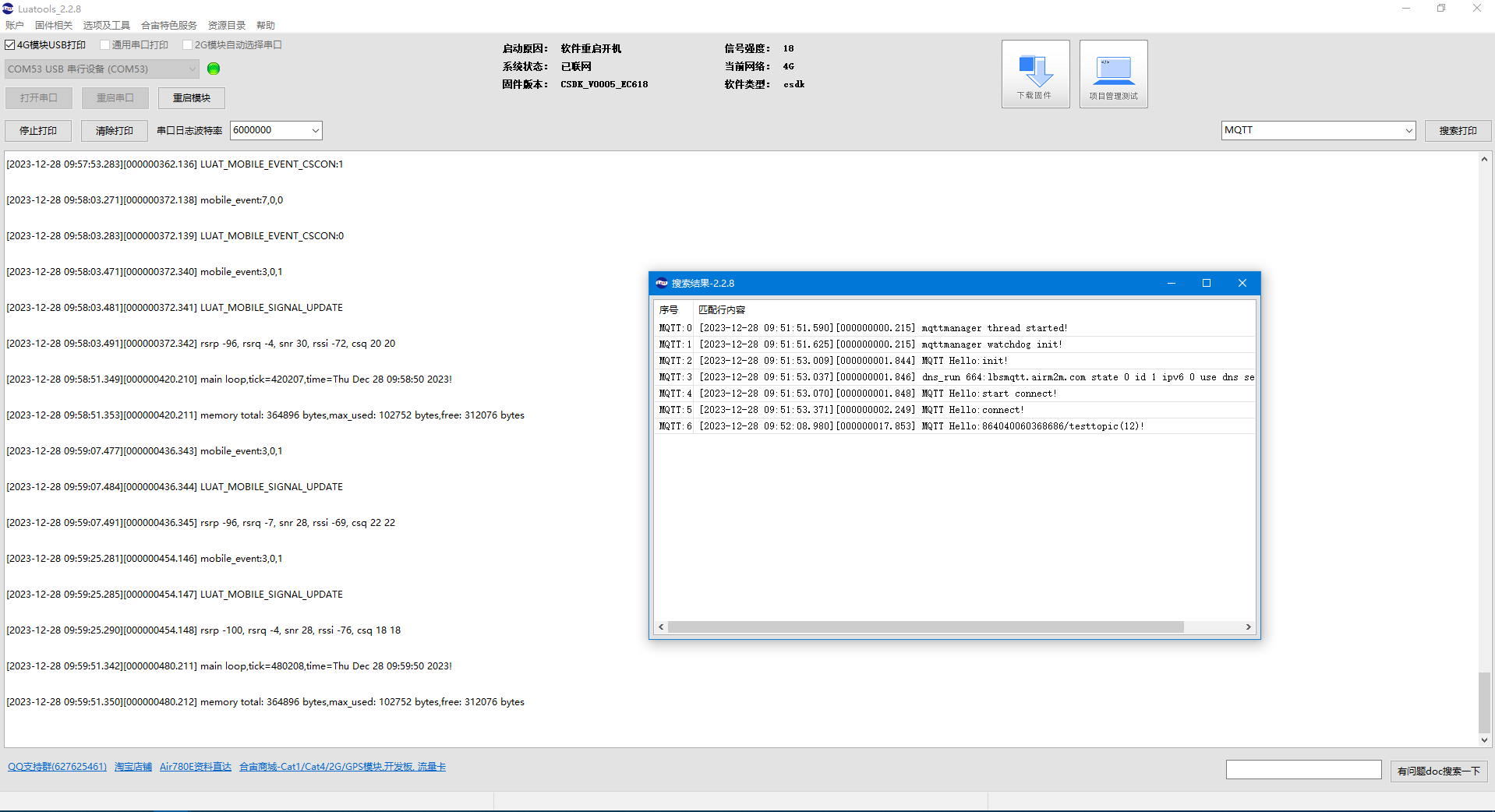Click the main log scroll up arrow
The width and height of the screenshot is (1495, 812).
click(1484, 159)
